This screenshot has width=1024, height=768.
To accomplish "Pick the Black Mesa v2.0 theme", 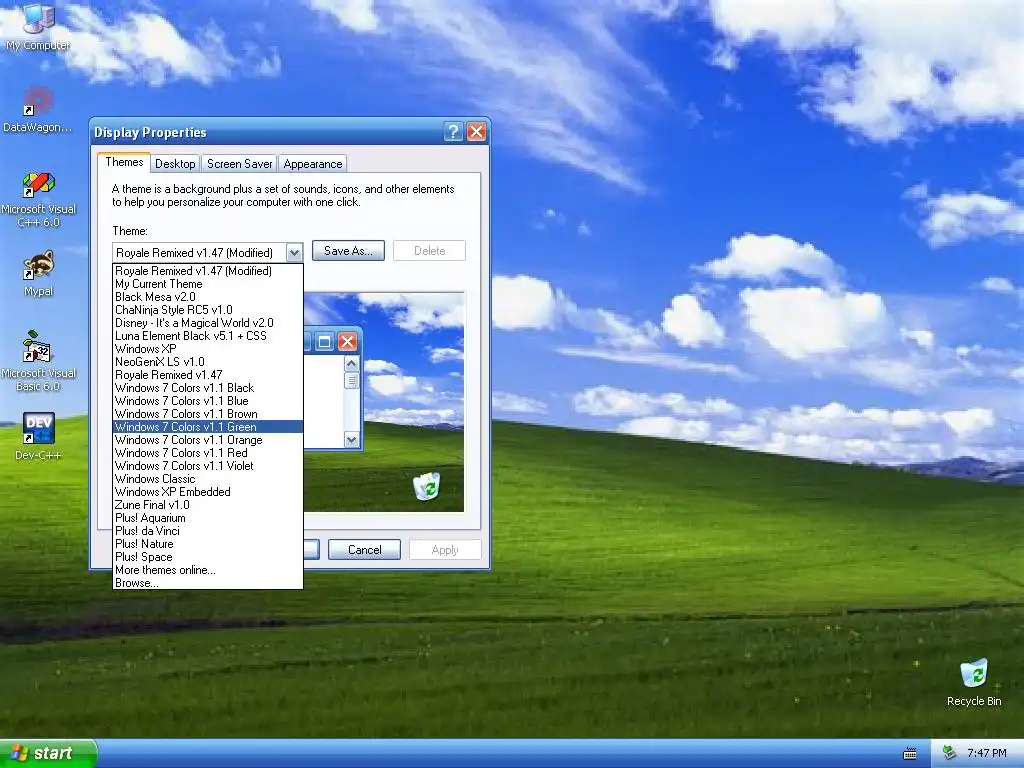I will (x=208, y=296).
